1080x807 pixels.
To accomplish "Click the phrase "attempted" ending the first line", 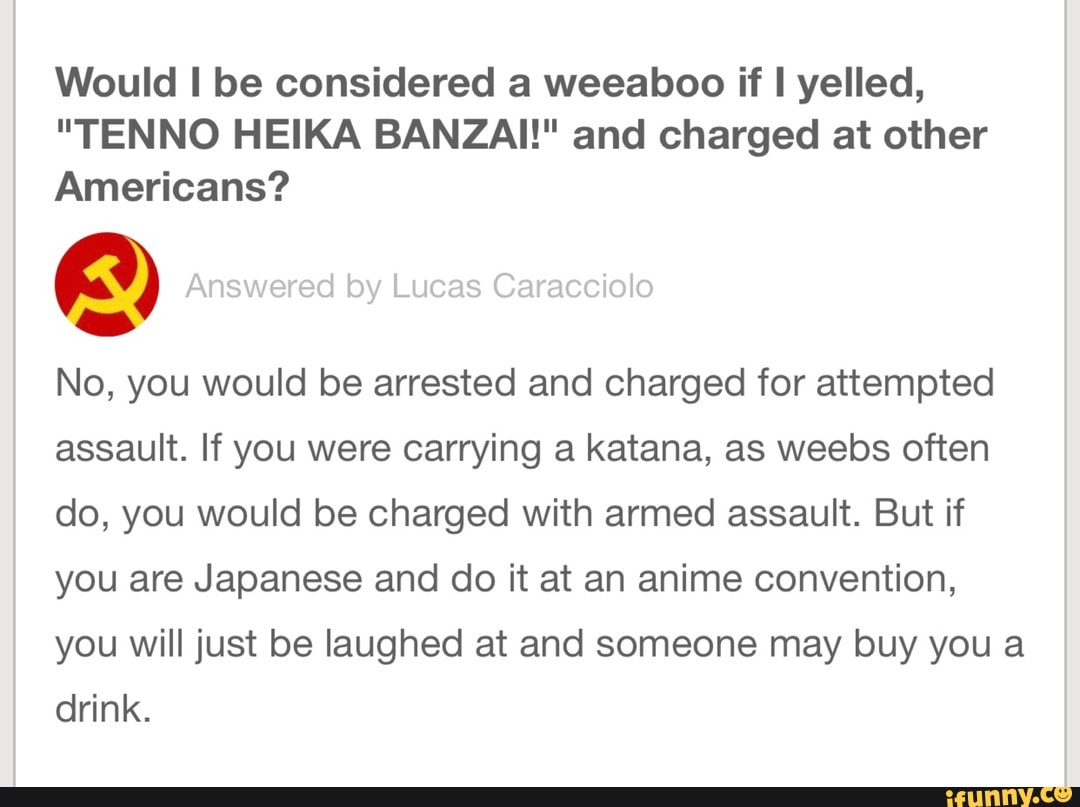I will point(905,384).
